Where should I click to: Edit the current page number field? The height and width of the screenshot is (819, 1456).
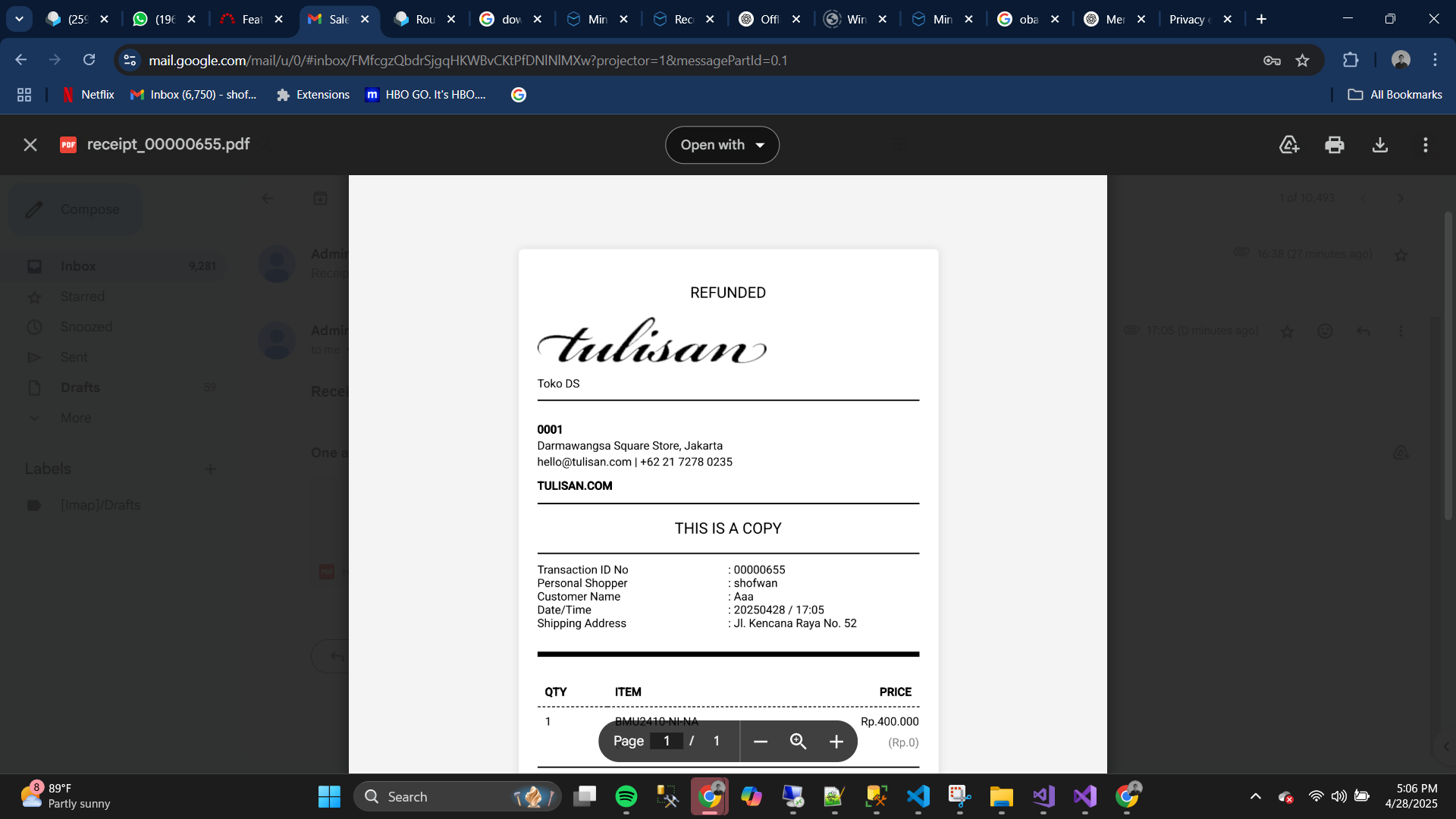pyautogui.click(x=667, y=741)
